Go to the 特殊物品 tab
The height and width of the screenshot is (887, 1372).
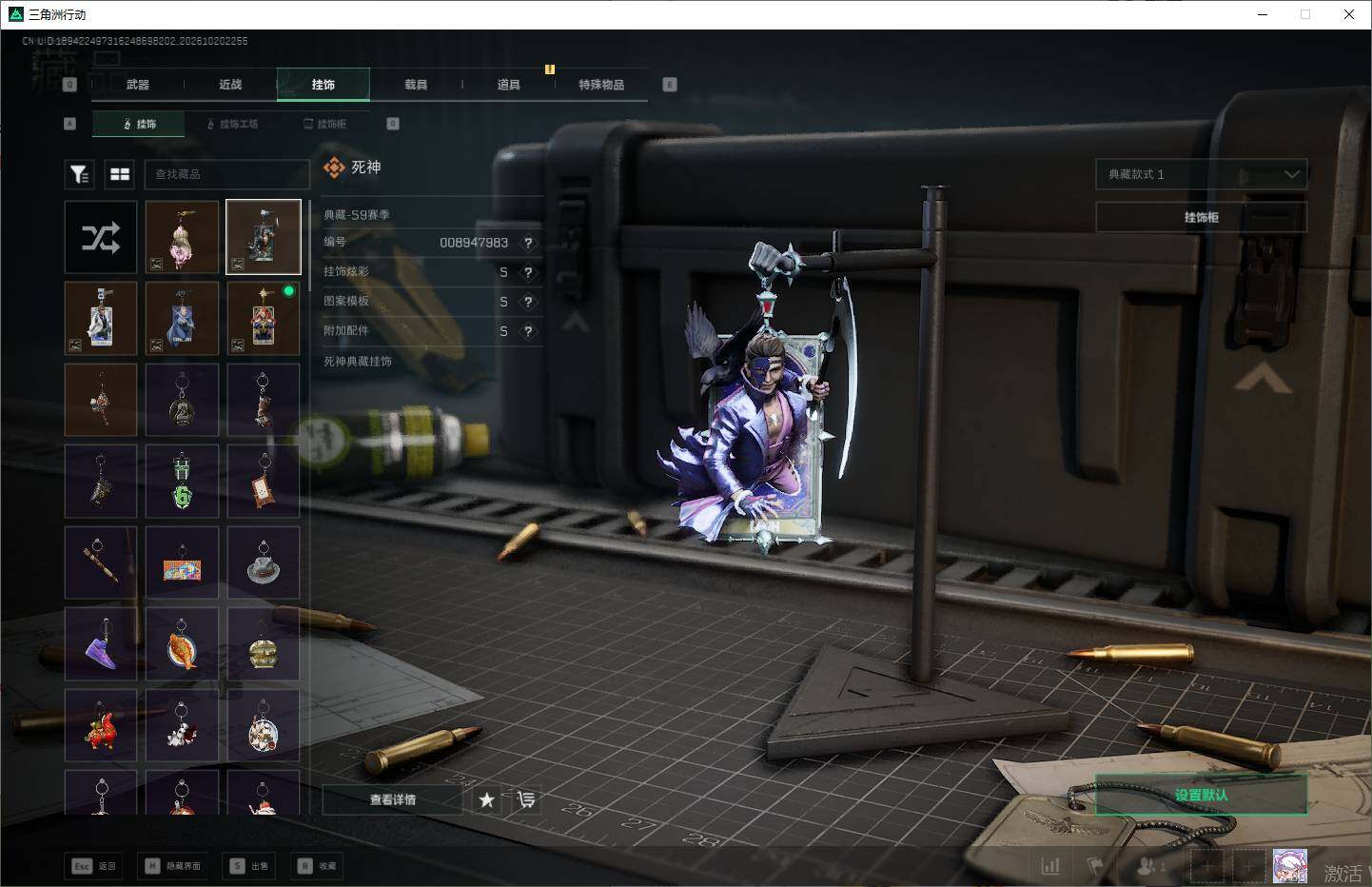click(601, 85)
